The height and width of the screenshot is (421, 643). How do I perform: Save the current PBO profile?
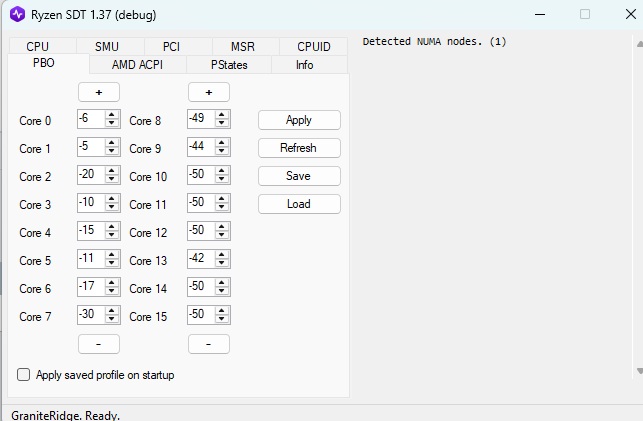coord(299,176)
